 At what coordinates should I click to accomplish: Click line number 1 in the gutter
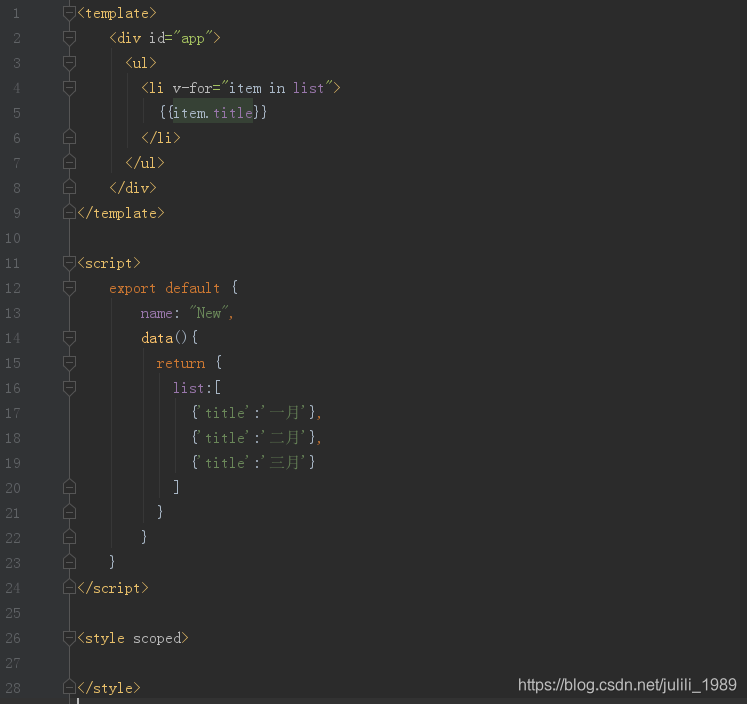click(16, 13)
